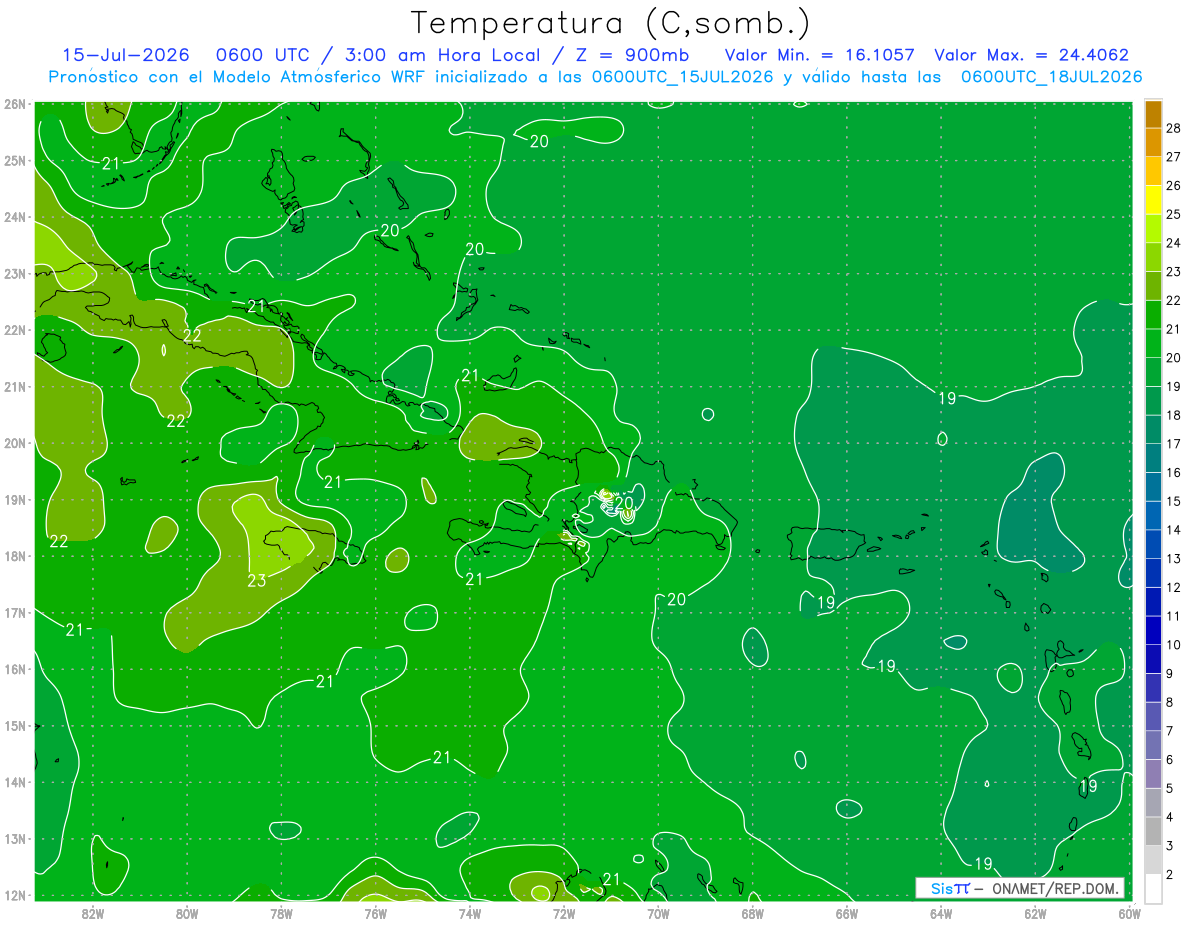The width and height of the screenshot is (1200, 927).
Task: Click the 26N latitude axis label
Action: [14, 104]
